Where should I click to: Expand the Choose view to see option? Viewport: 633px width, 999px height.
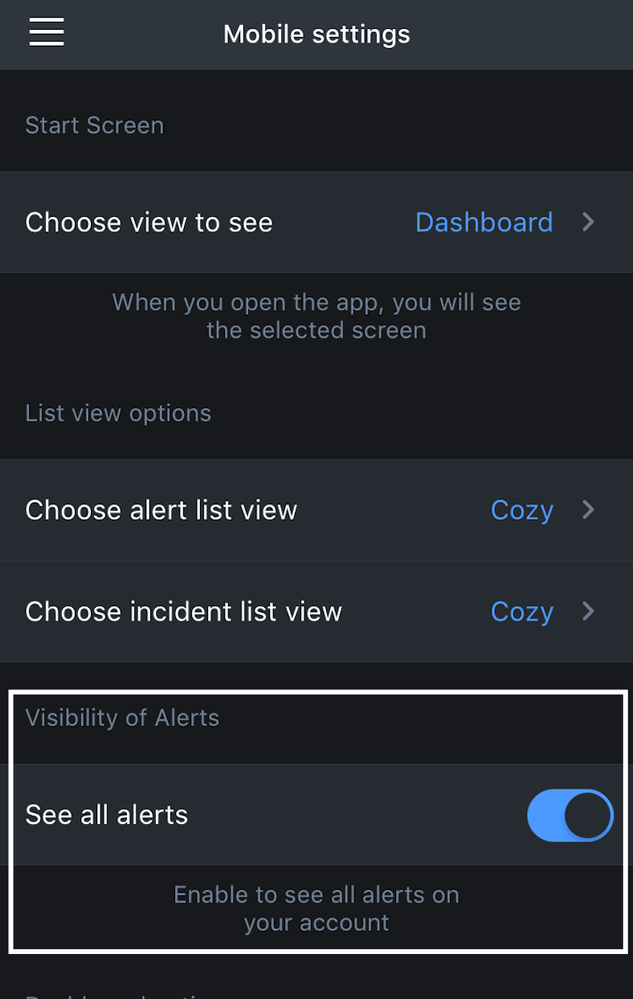point(588,222)
